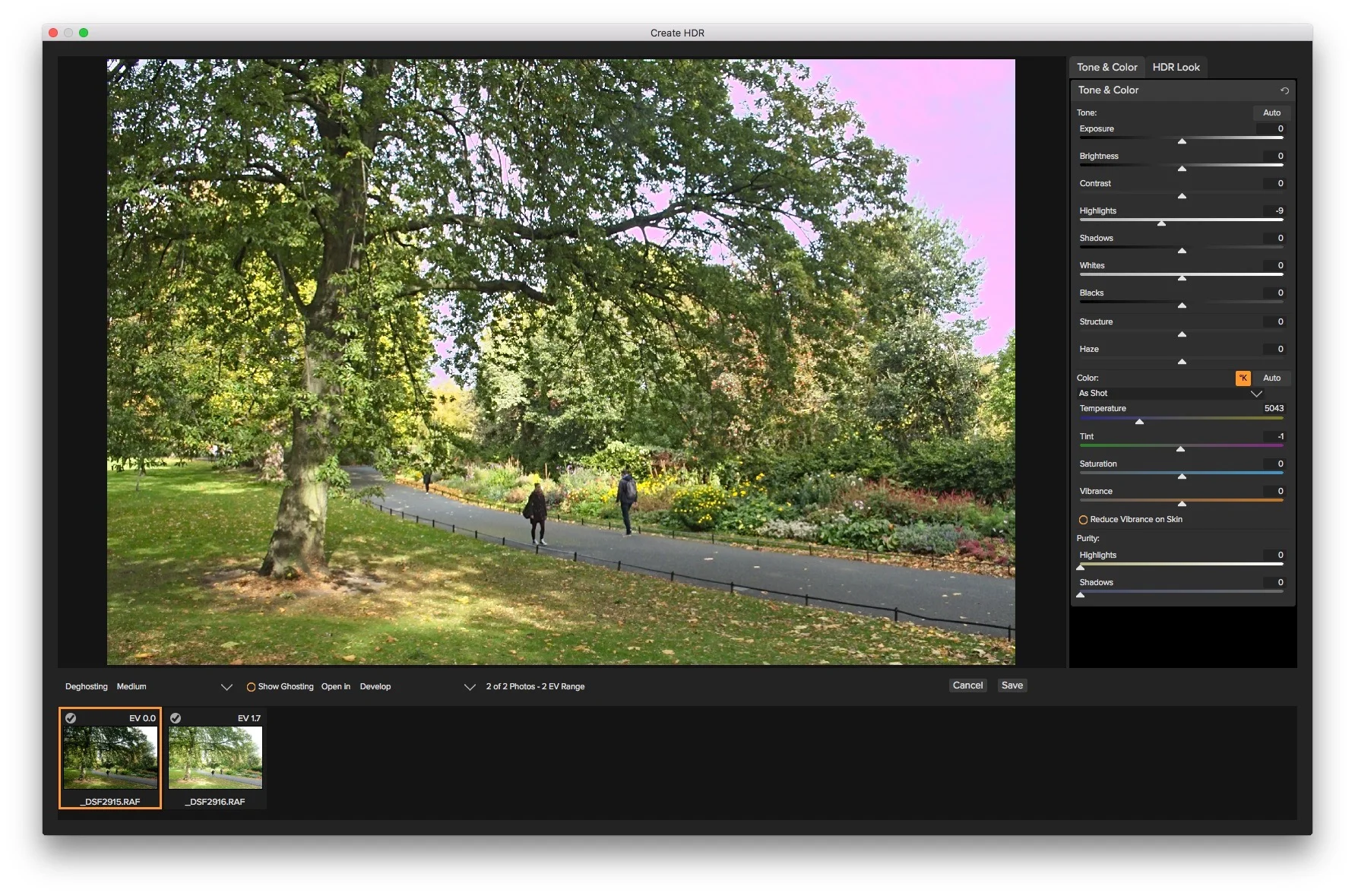The height and width of the screenshot is (896, 1355).
Task: Adjust the Structure slider handle
Action: (1182, 334)
